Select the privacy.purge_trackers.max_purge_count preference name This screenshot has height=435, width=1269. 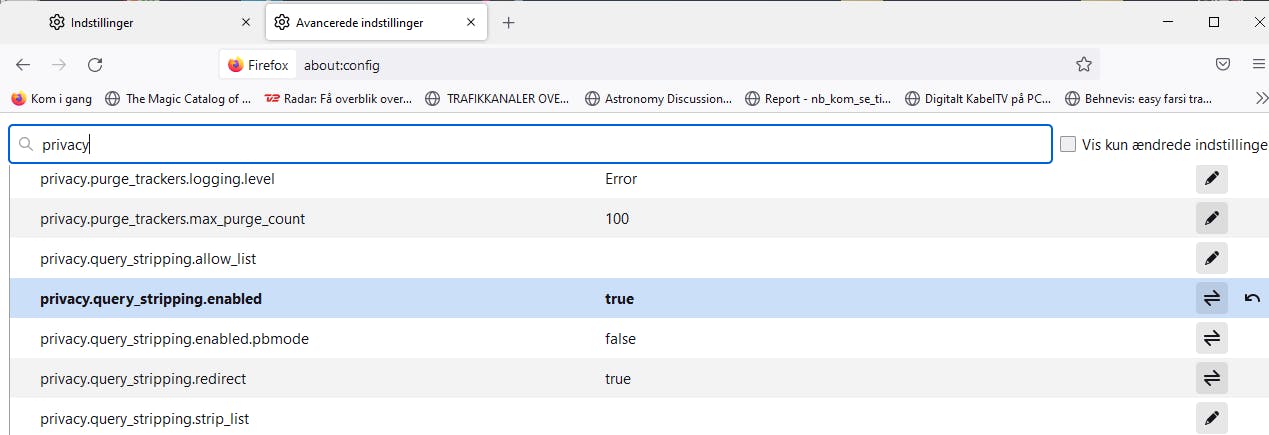point(173,218)
